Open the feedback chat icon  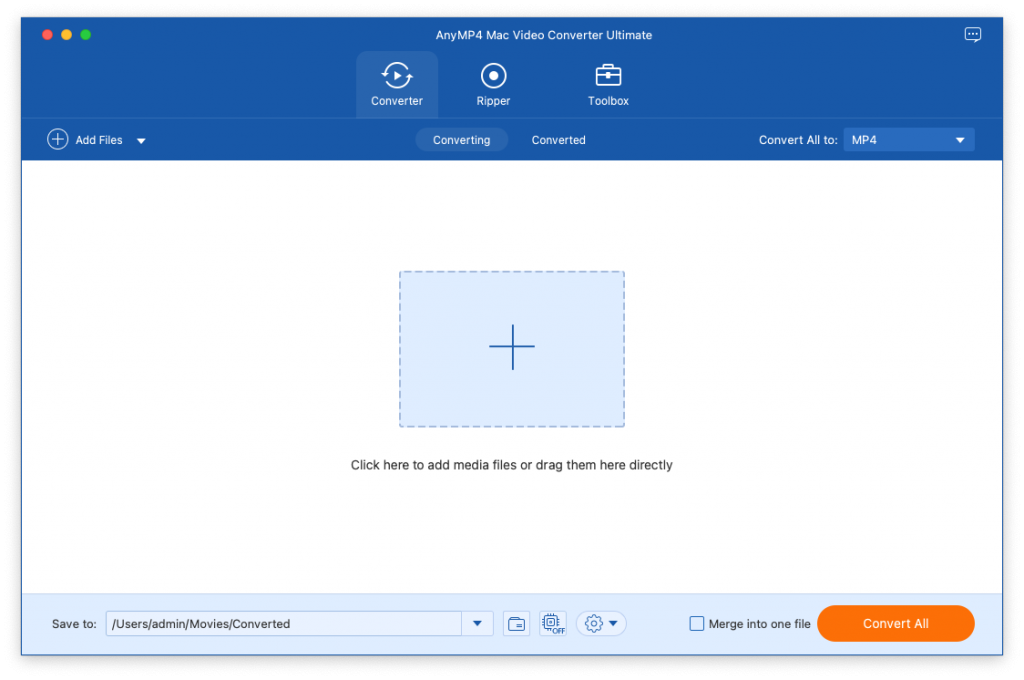click(972, 35)
